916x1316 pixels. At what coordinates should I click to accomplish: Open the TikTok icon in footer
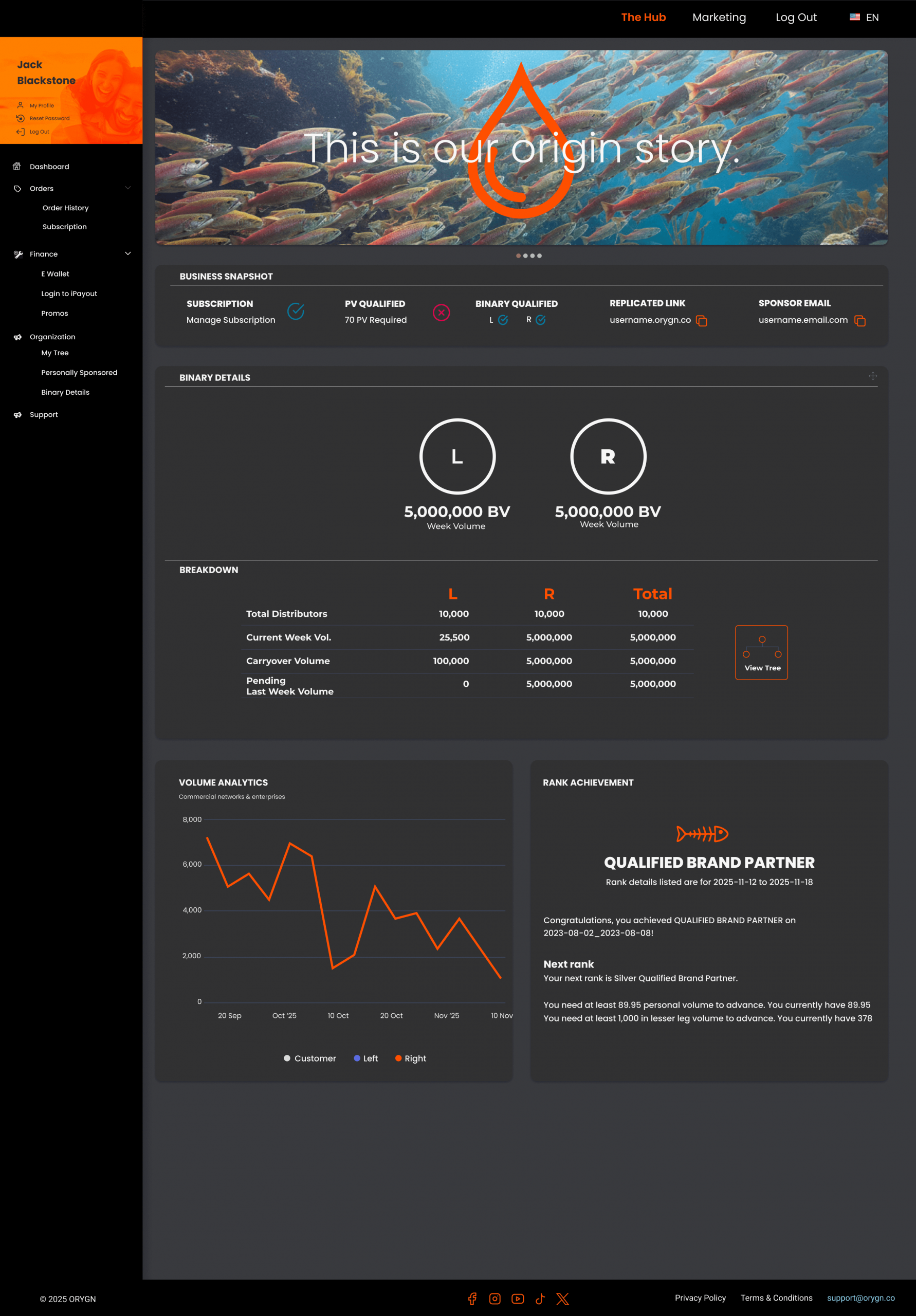pos(540,1299)
